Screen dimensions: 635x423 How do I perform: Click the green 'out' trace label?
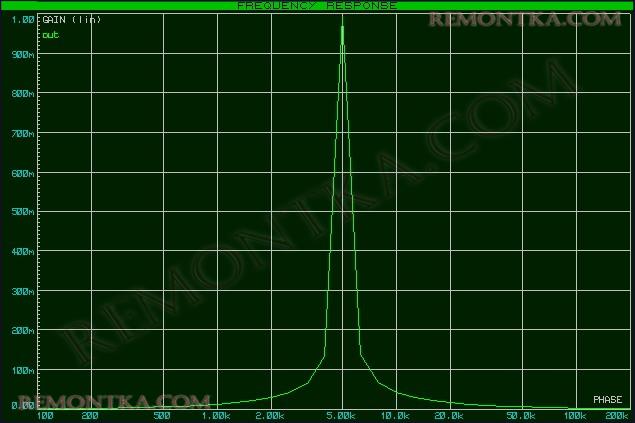click(49, 33)
